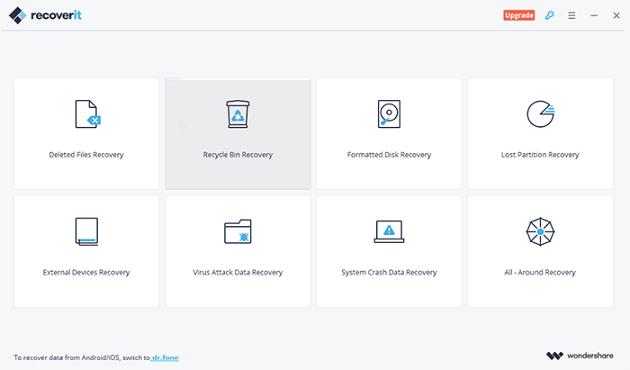The height and width of the screenshot is (370, 630).
Task: Minimize the Recoverit window
Action: (594, 15)
